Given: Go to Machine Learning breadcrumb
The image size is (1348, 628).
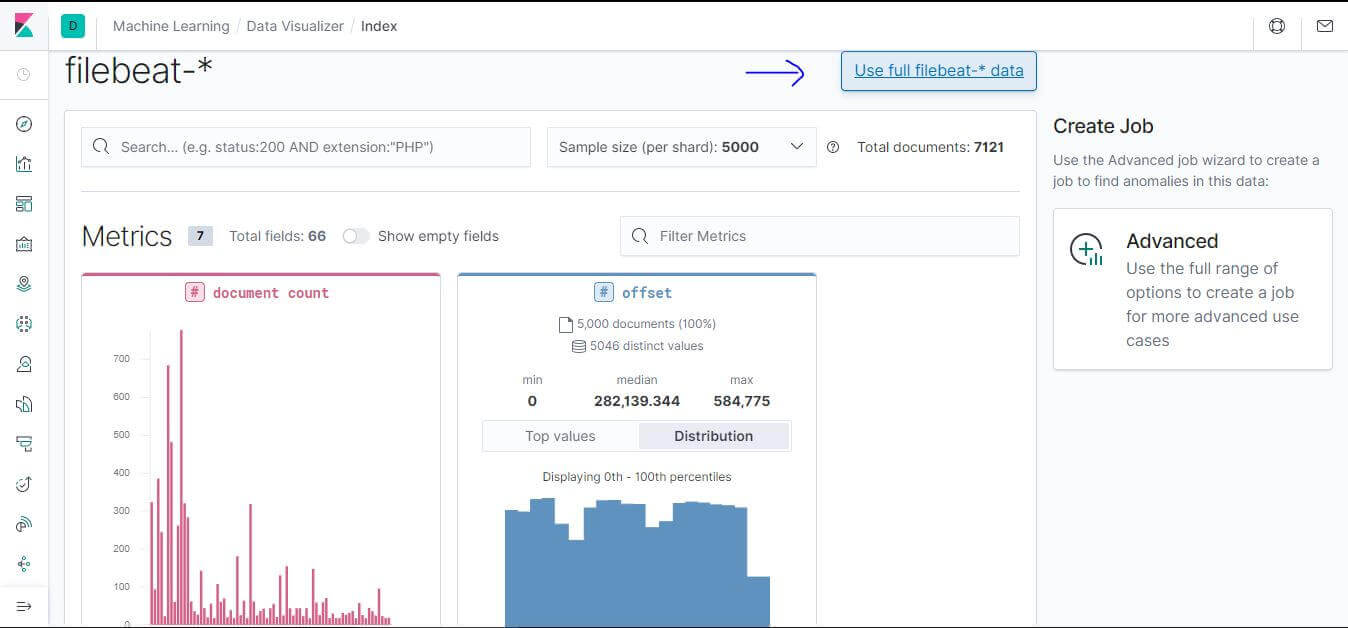Looking at the screenshot, I should [170, 26].
